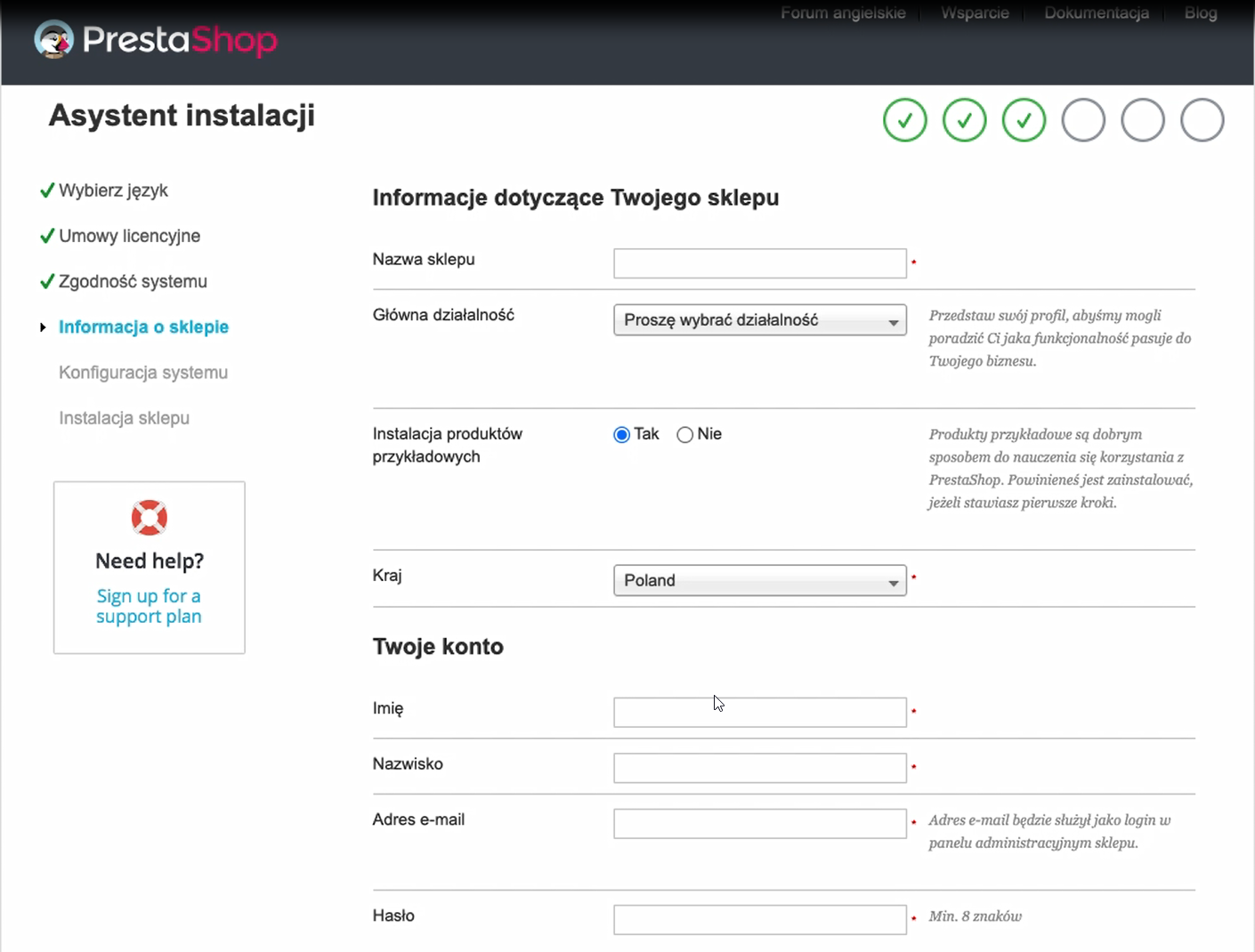This screenshot has height=952, width=1255.
Task: Open Dokumentacja in top menu
Action: [x=1096, y=12]
